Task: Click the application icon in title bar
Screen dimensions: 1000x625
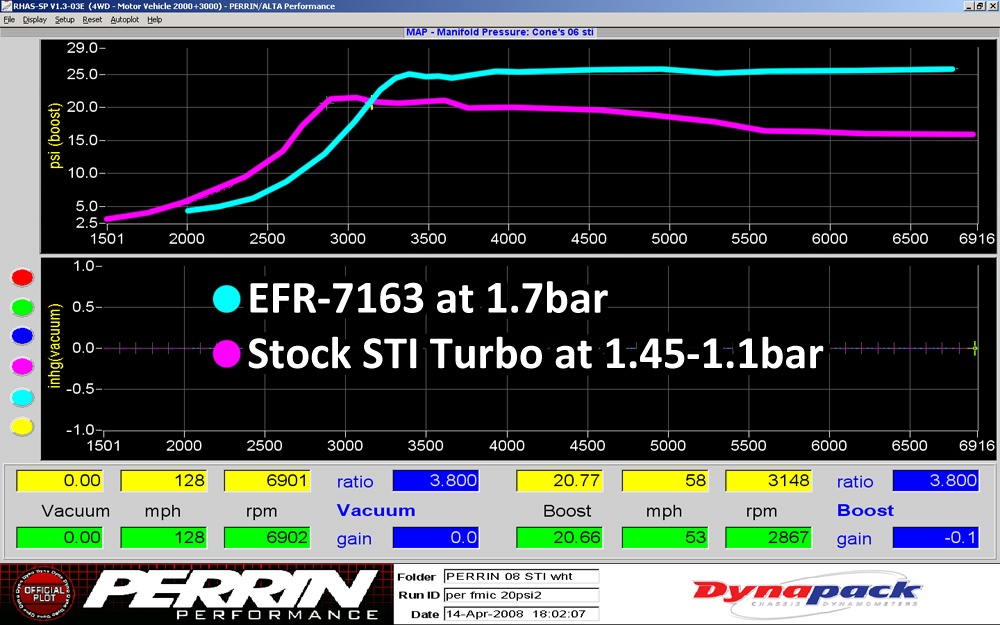Action: (x=6, y=6)
